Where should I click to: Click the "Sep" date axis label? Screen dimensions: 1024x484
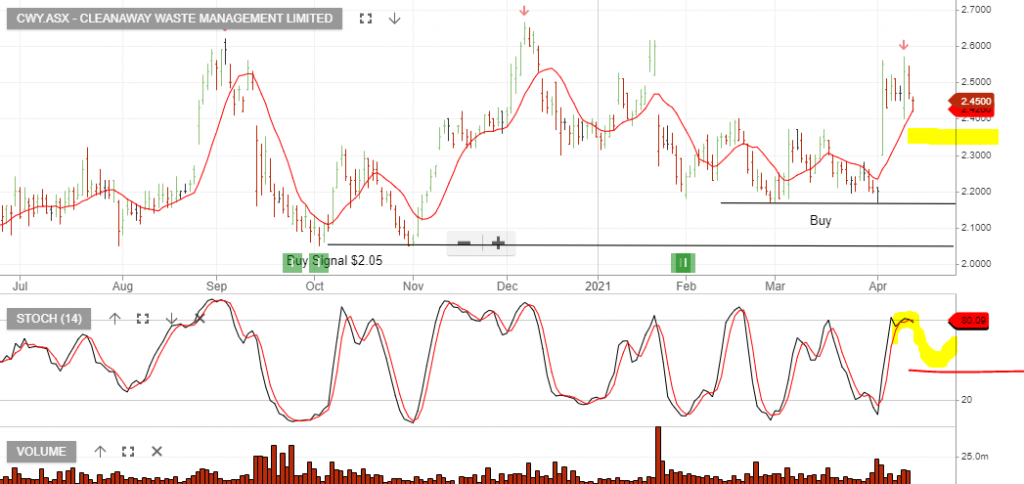(216, 285)
